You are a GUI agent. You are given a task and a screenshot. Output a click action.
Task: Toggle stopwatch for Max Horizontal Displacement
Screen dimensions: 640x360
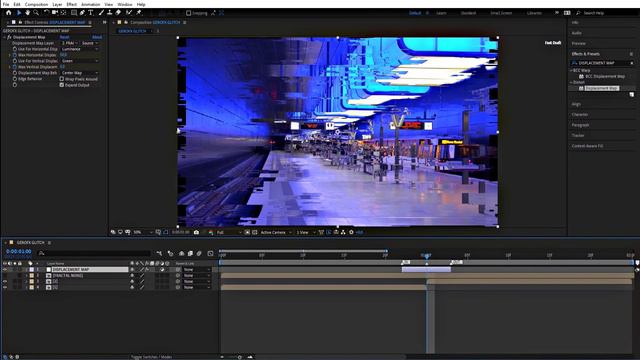point(15,55)
